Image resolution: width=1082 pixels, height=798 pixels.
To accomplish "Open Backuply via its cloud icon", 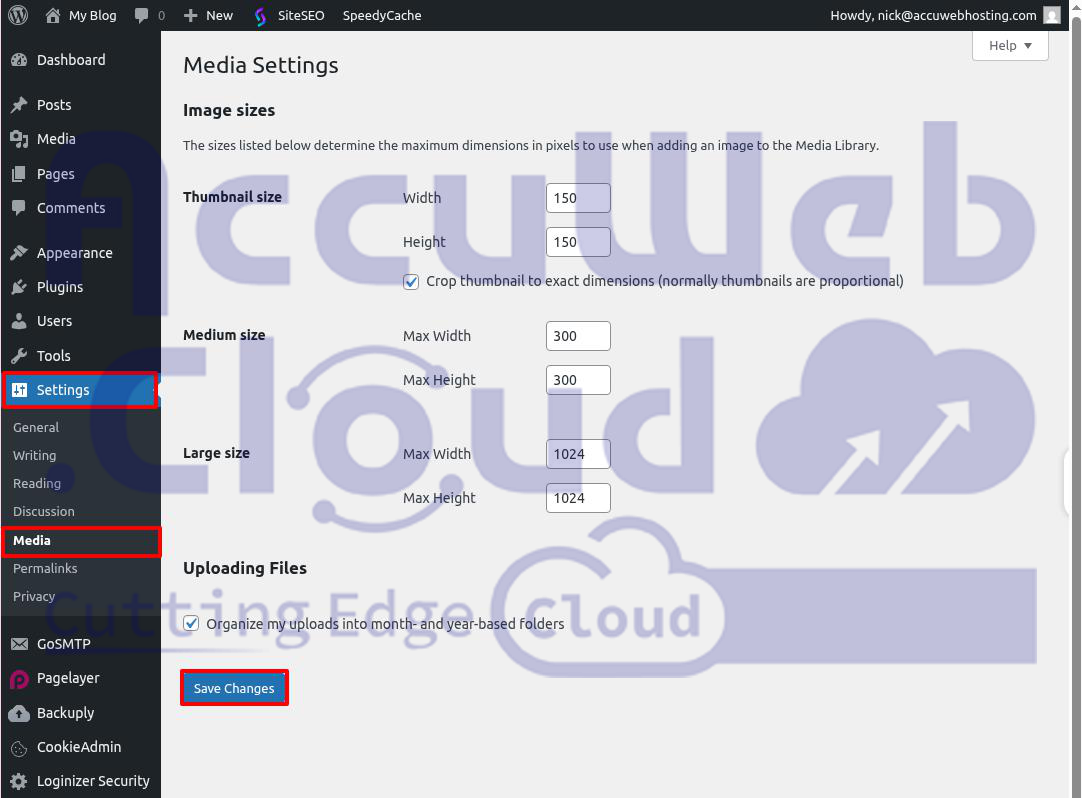I will (x=19, y=713).
